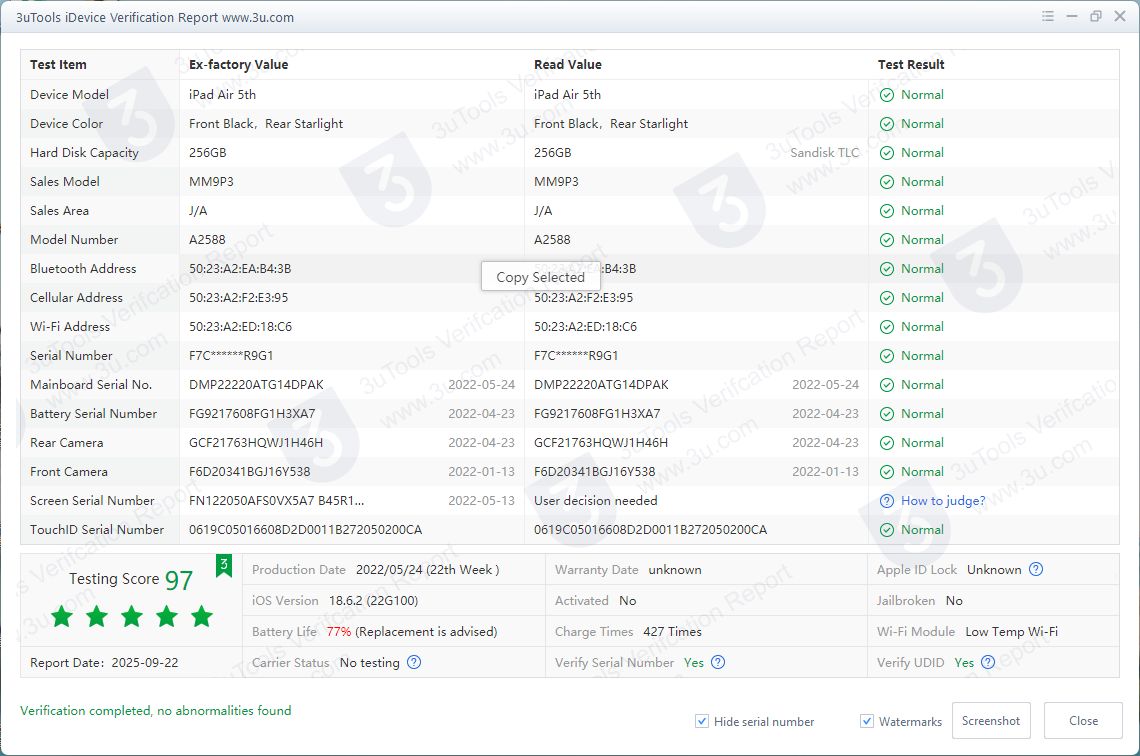Select read value cellular address 50:23:A2:F2:E3:95
The height and width of the screenshot is (756, 1140).
tap(584, 298)
